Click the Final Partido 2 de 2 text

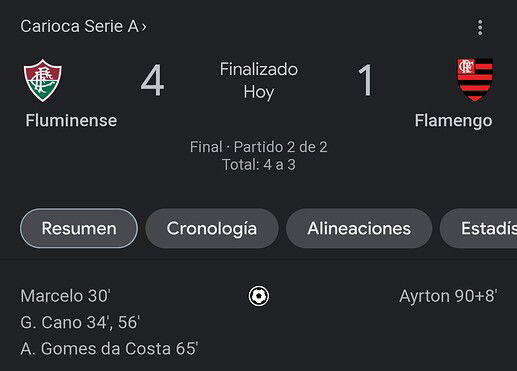coord(259,147)
